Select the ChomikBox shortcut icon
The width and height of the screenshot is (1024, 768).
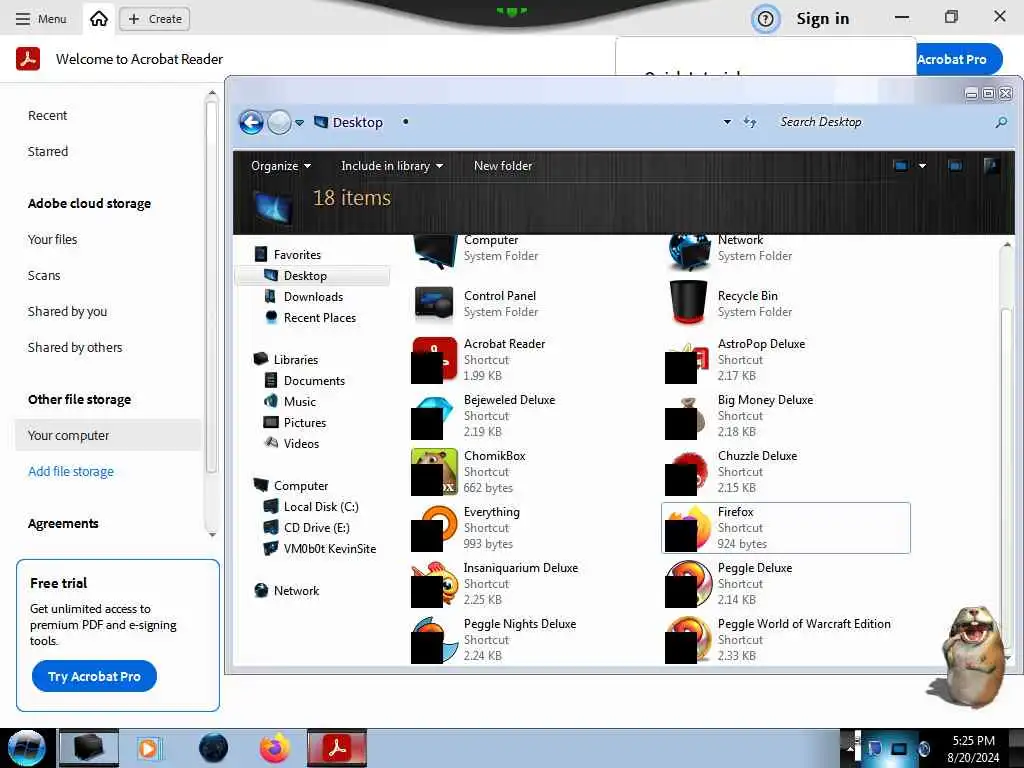[434, 472]
